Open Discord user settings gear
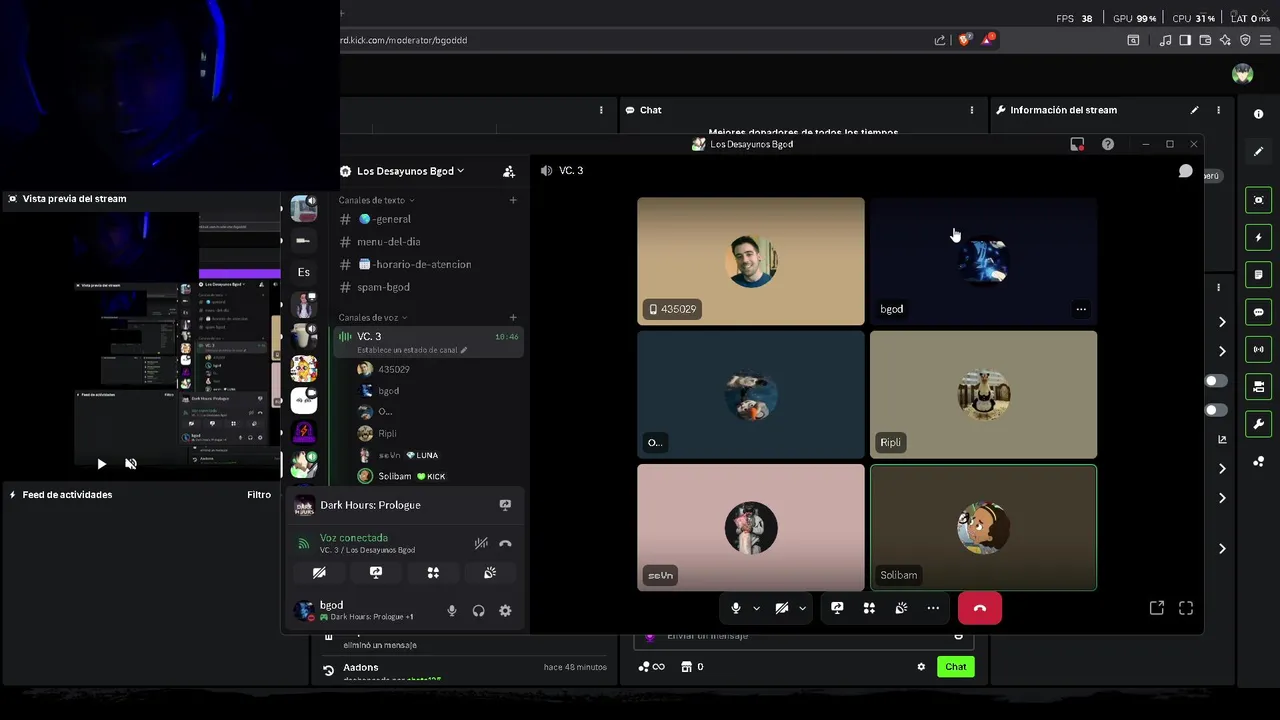The width and height of the screenshot is (1280, 720). 505,611
